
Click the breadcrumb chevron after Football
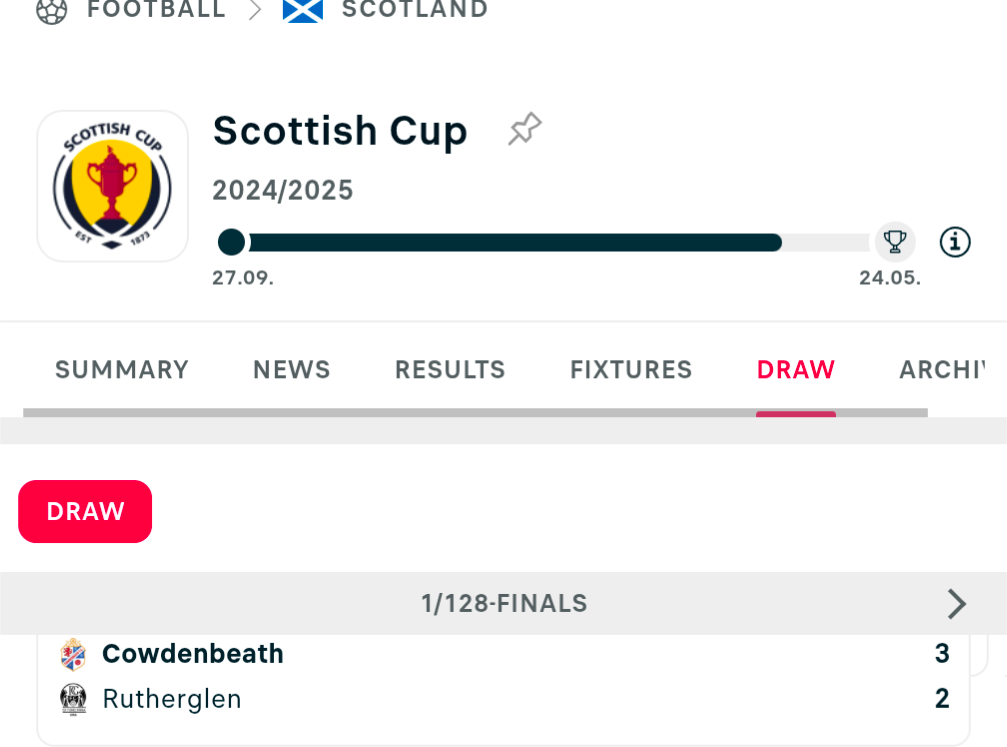tap(255, 10)
